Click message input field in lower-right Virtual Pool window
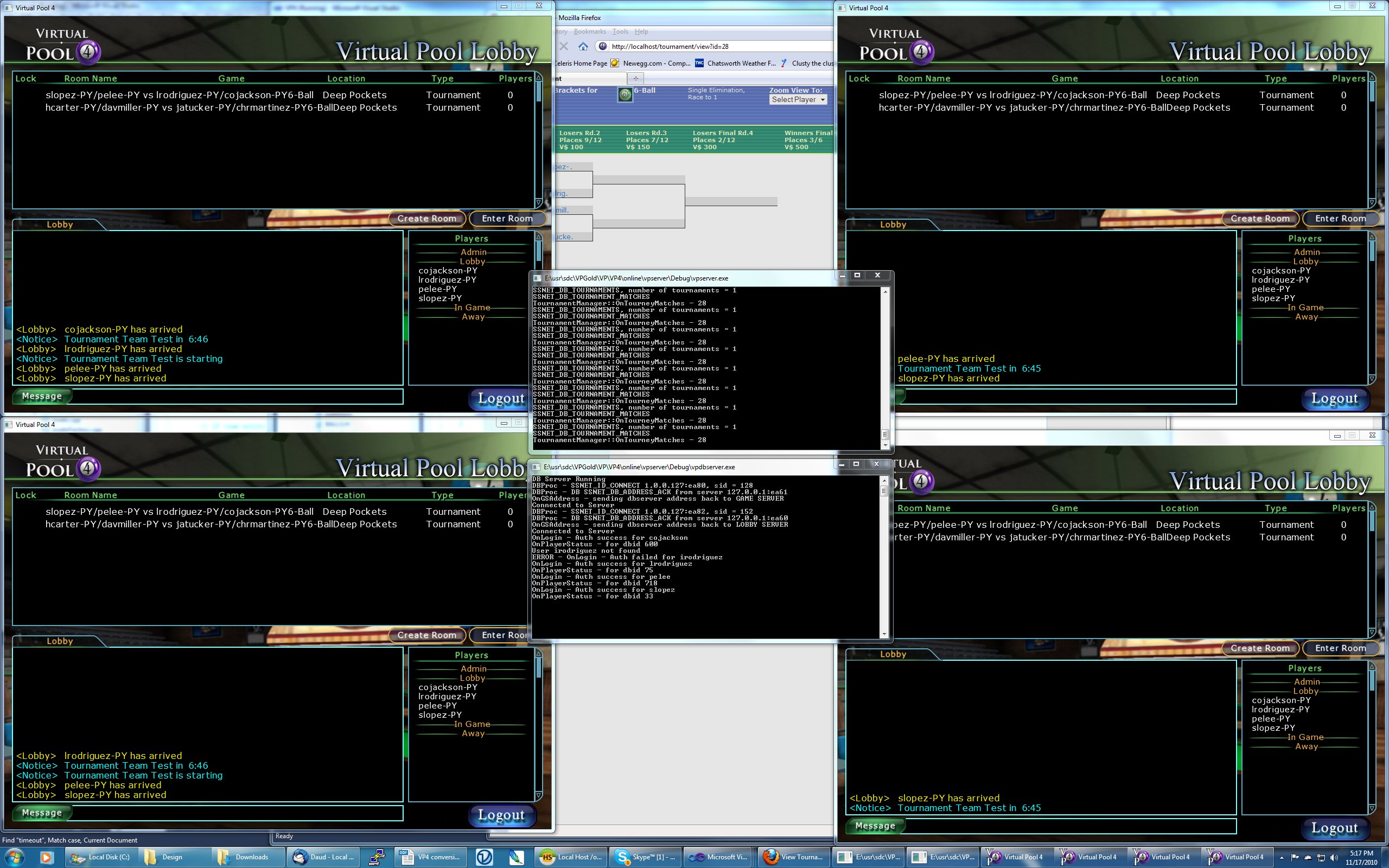 pos(1071,826)
